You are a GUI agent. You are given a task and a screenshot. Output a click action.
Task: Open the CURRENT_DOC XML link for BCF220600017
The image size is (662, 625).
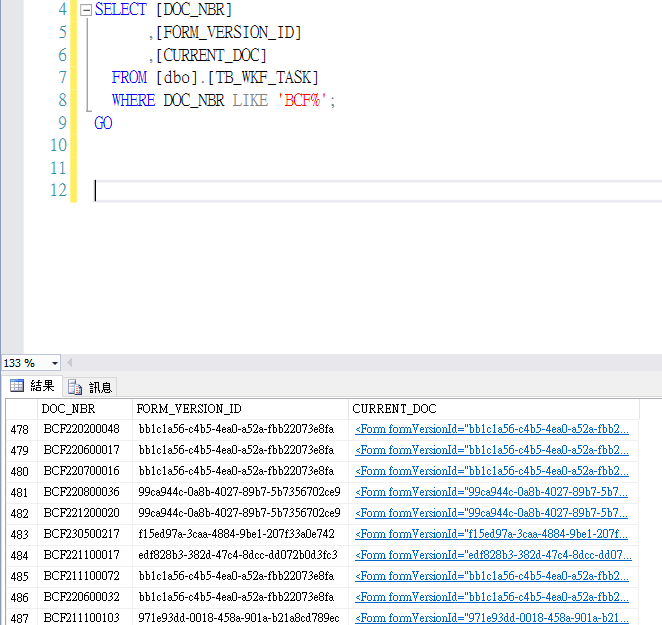coord(492,450)
